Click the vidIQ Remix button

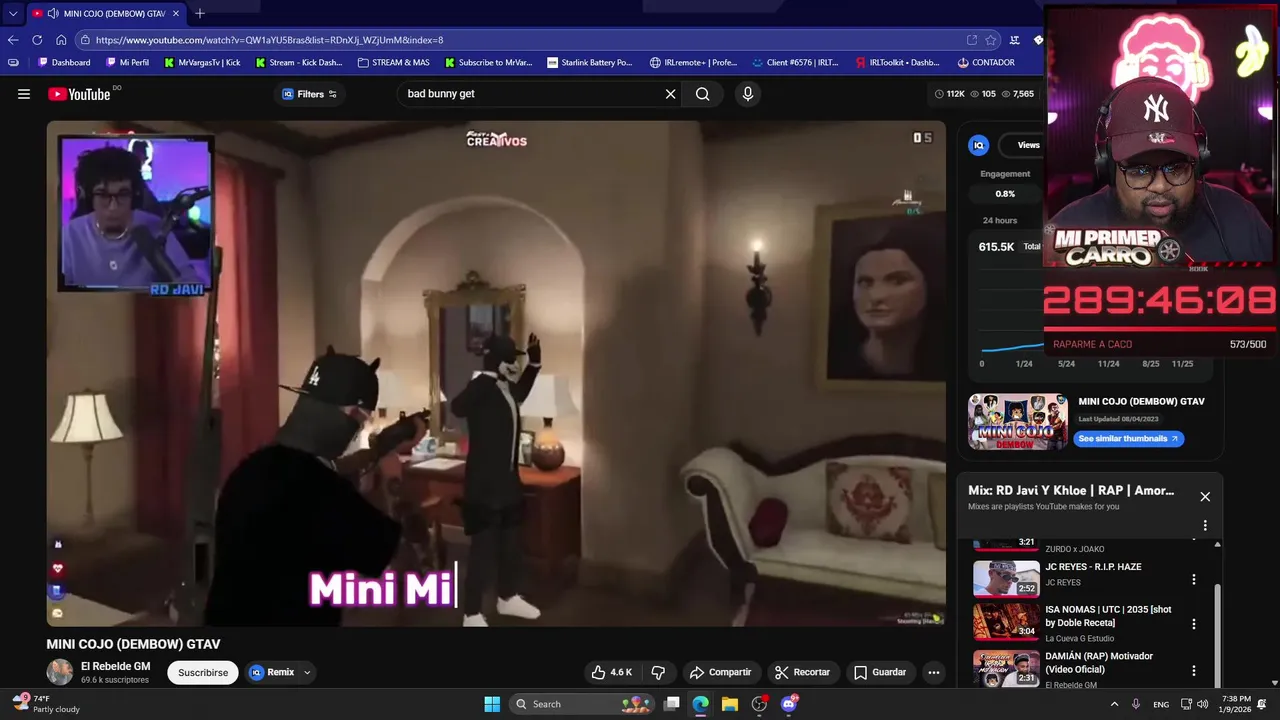272,672
